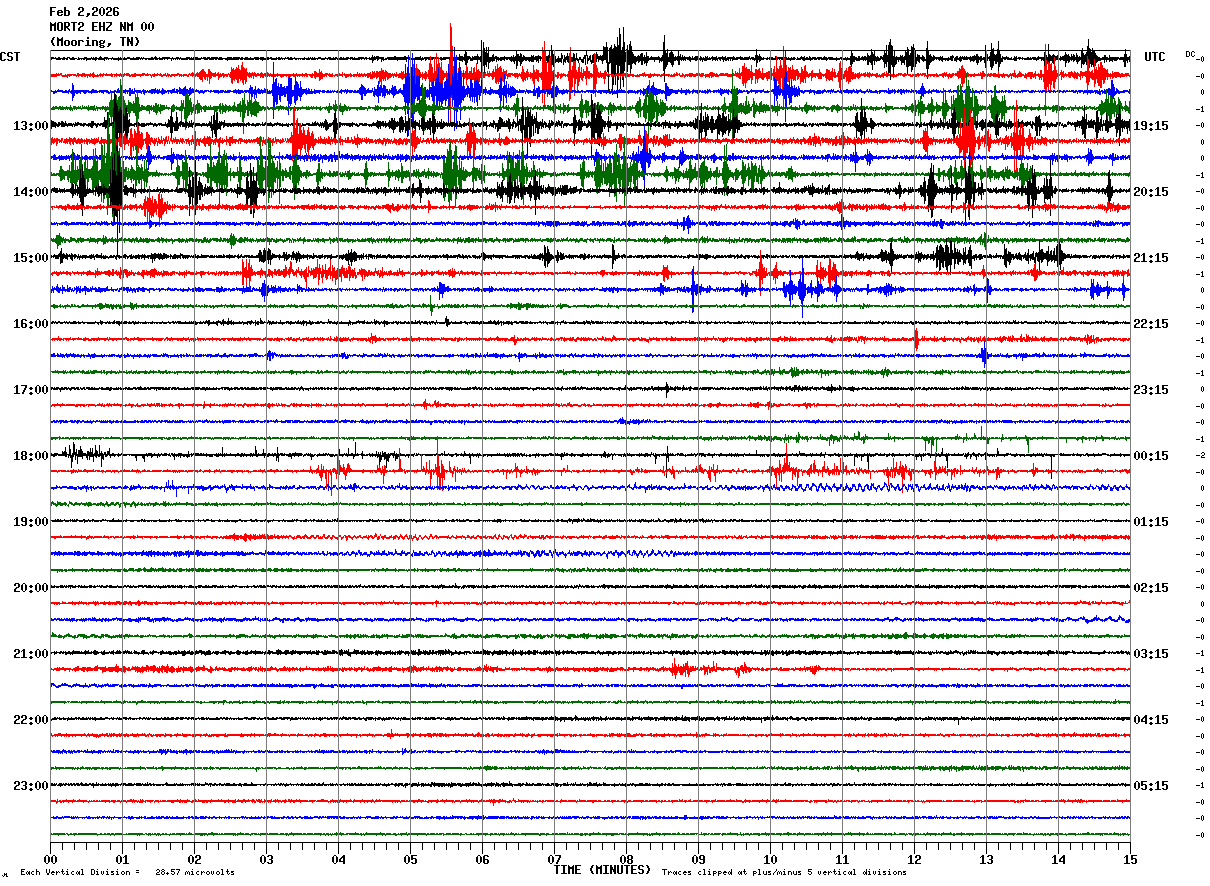Click the 15:00 CST time marker
Screen dimensions: 1210x886
point(31,258)
